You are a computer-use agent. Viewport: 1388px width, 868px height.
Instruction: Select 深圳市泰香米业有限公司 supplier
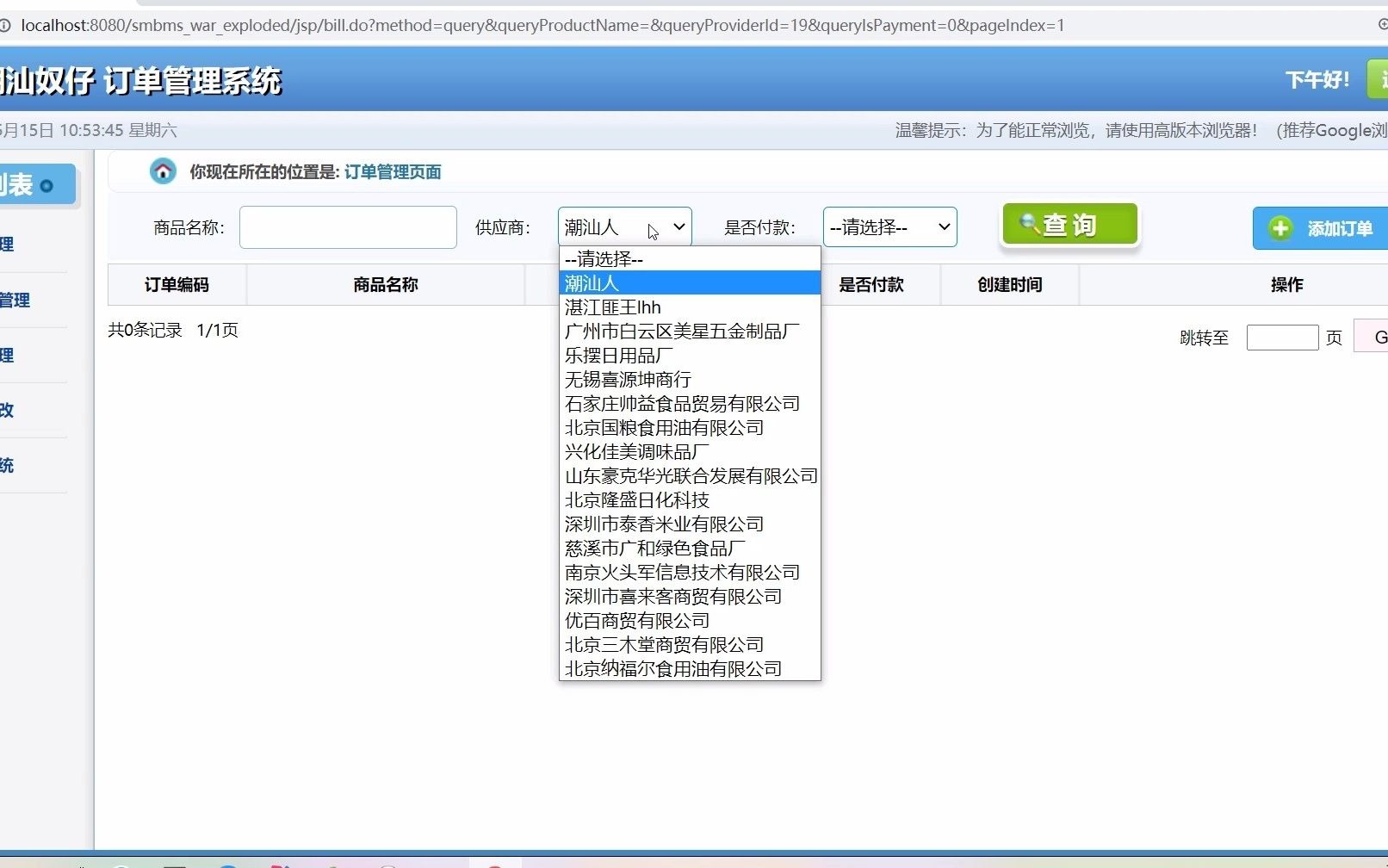coord(690,524)
